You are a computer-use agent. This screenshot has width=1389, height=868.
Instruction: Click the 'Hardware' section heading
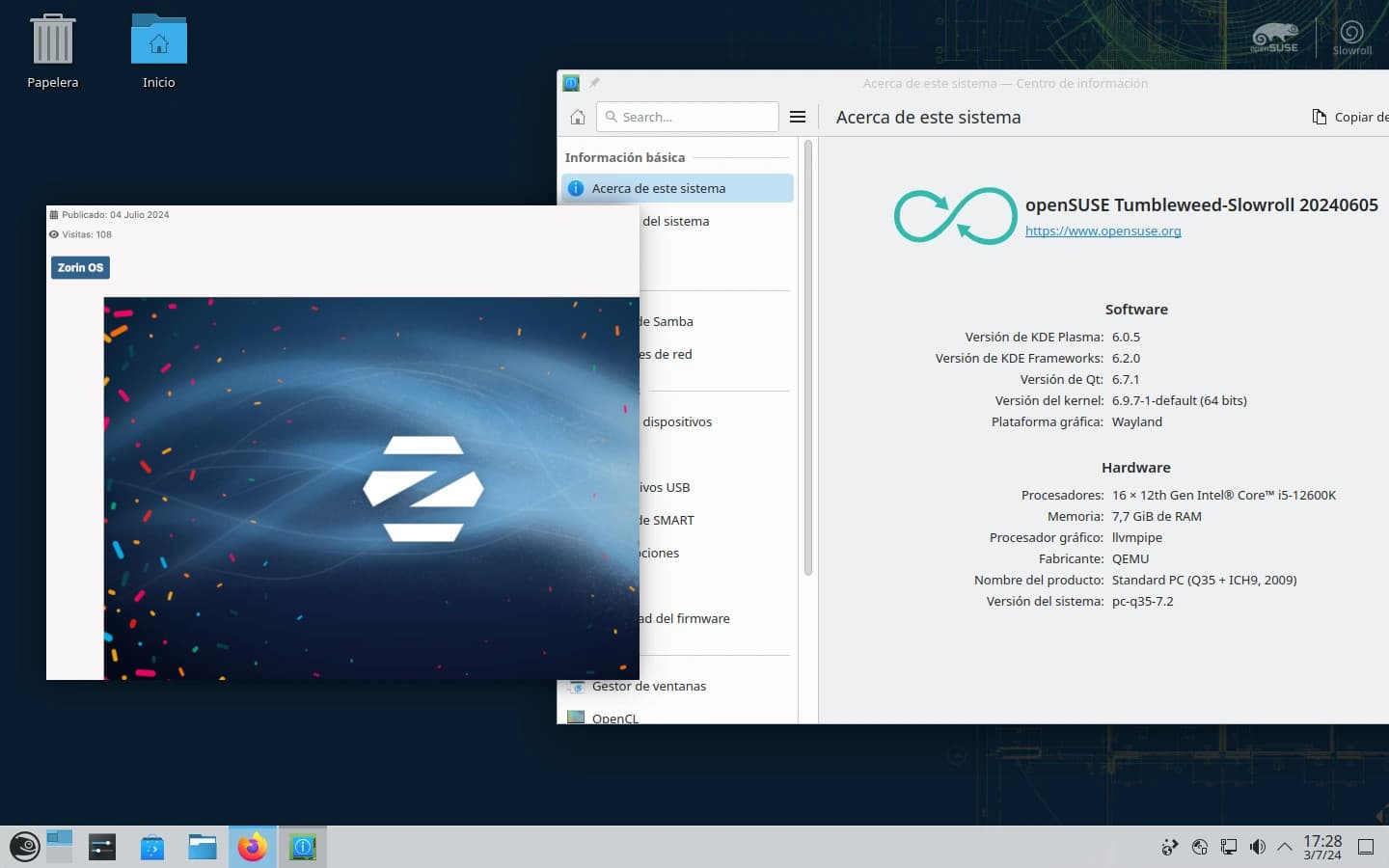pyautogui.click(x=1136, y=468)
